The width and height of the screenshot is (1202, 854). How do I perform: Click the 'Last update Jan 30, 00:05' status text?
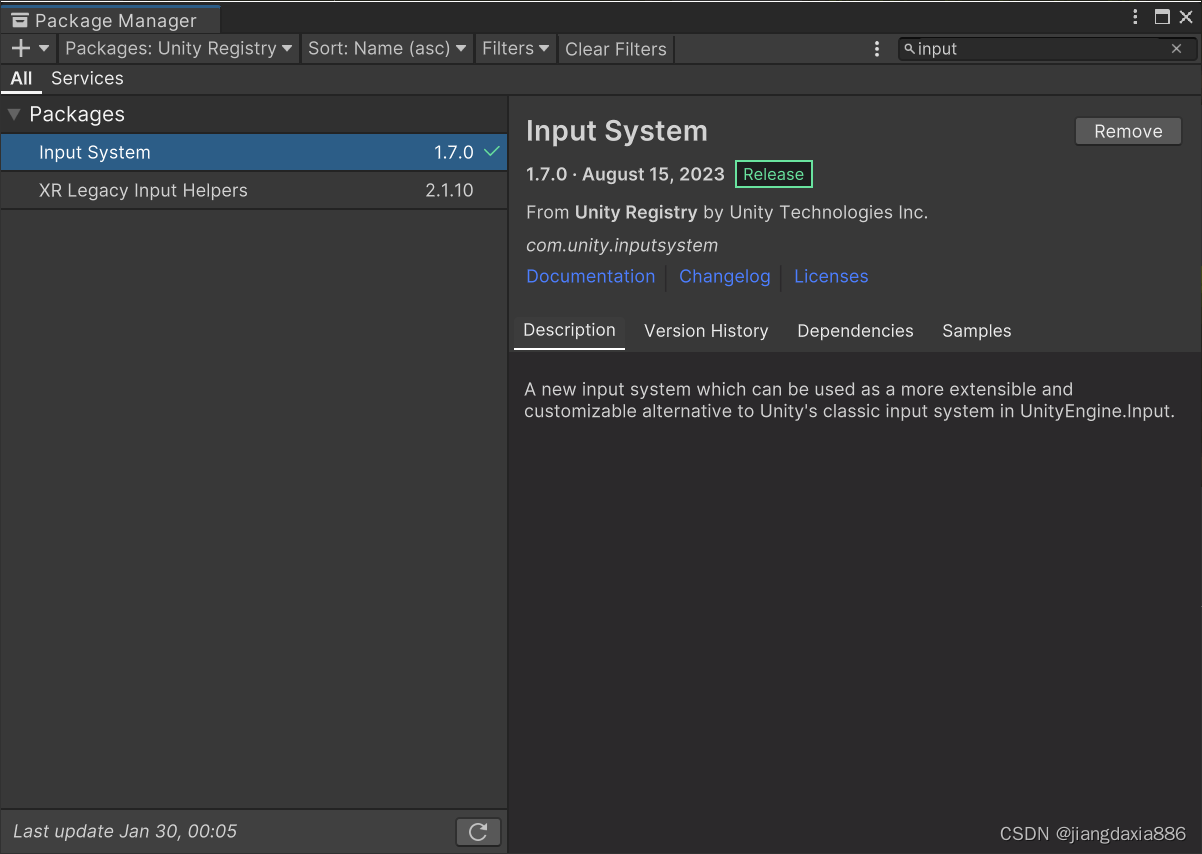click(x=125, y=831)
